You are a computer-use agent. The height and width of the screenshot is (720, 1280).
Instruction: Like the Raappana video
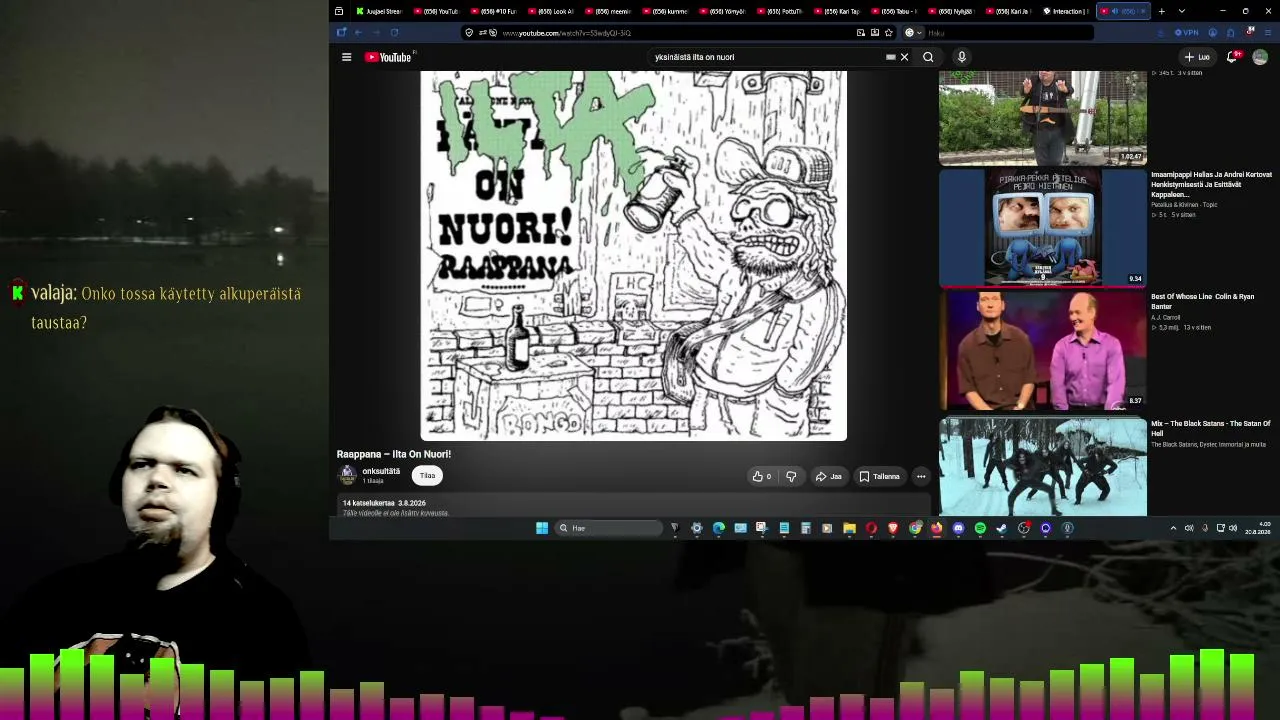[762, 477]
